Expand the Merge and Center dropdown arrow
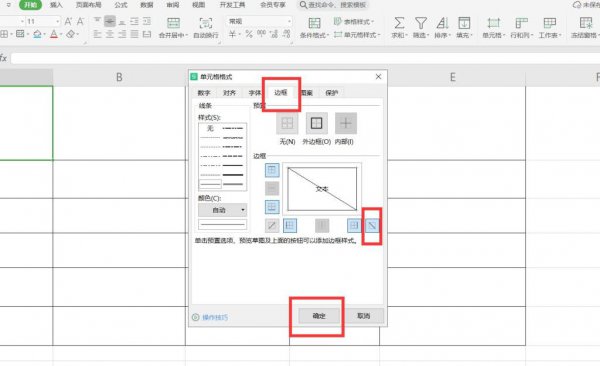 click(x=186, y=35)
